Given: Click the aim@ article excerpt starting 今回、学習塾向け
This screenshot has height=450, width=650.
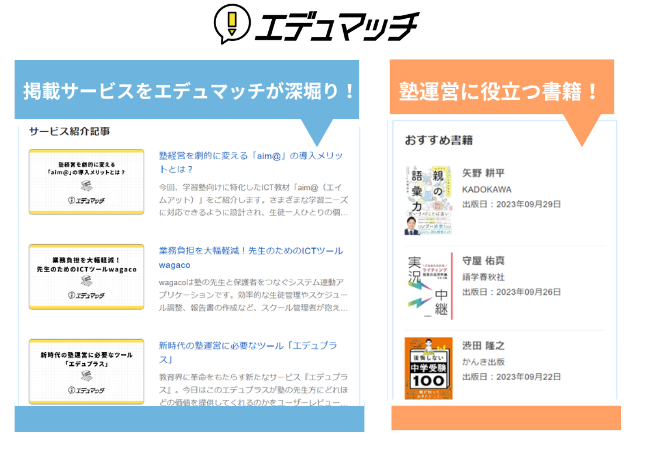Looking at the screenshot, I should 253,200.
